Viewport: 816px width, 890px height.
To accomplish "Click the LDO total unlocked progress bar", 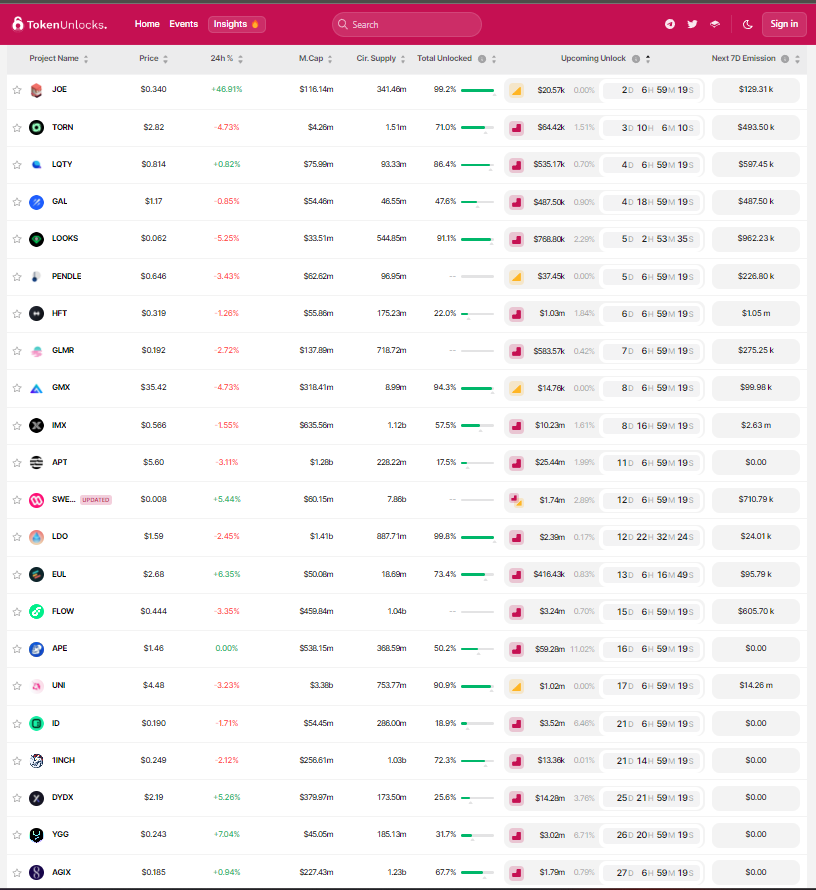I will tap(477, 537).
